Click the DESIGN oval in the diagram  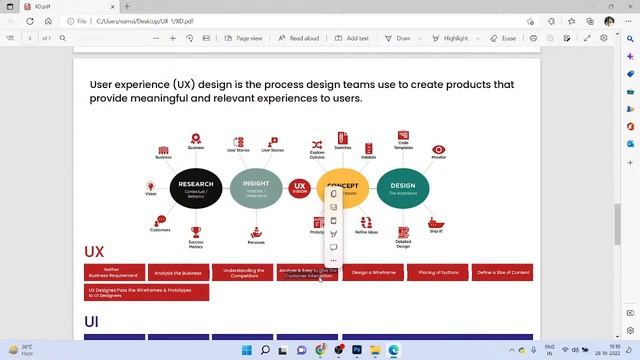coord(403,188)
